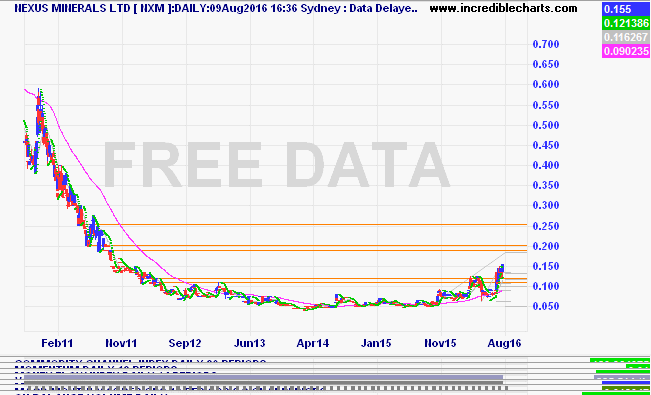This screenshot has height=395, width=651.
Task: Expand the Commodity Channel Index Daily panel
Action: pos(141,361)
